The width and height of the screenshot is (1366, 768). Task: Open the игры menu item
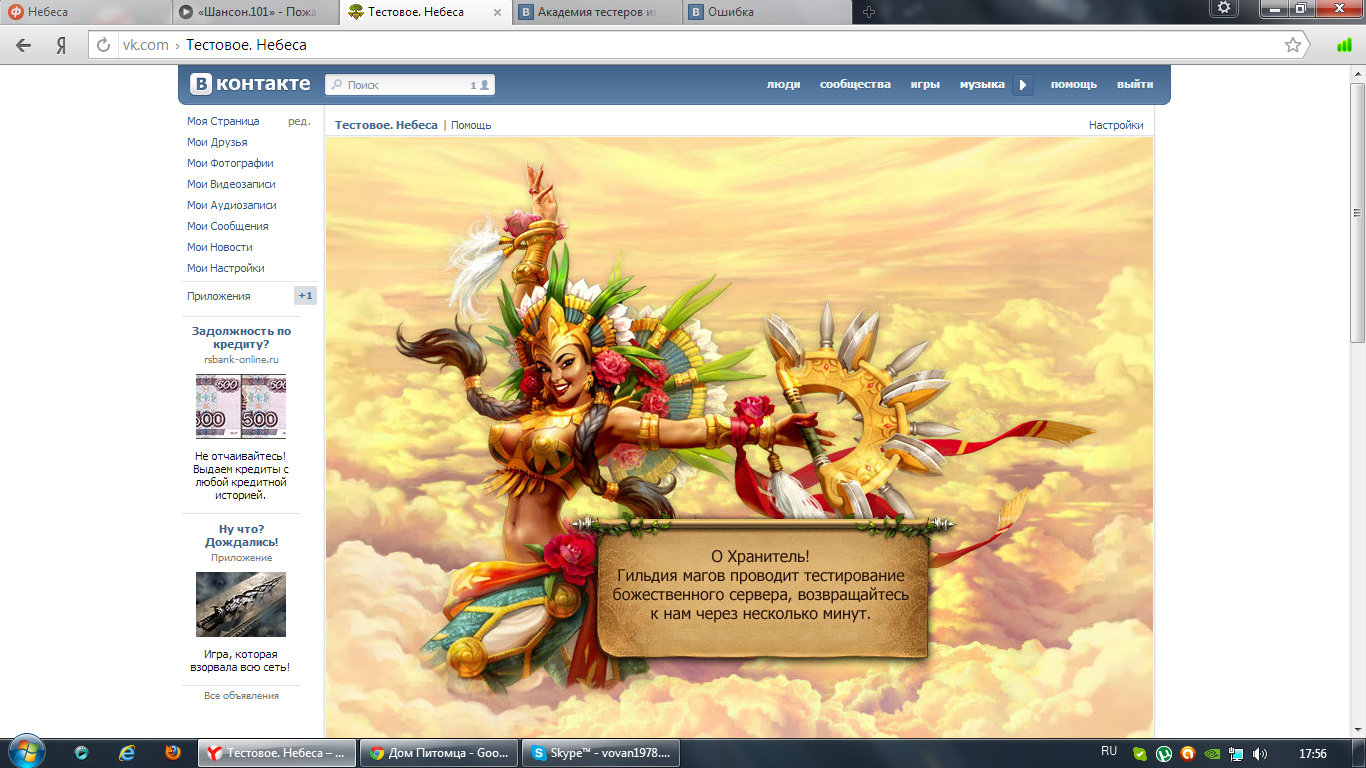(925, 85)
